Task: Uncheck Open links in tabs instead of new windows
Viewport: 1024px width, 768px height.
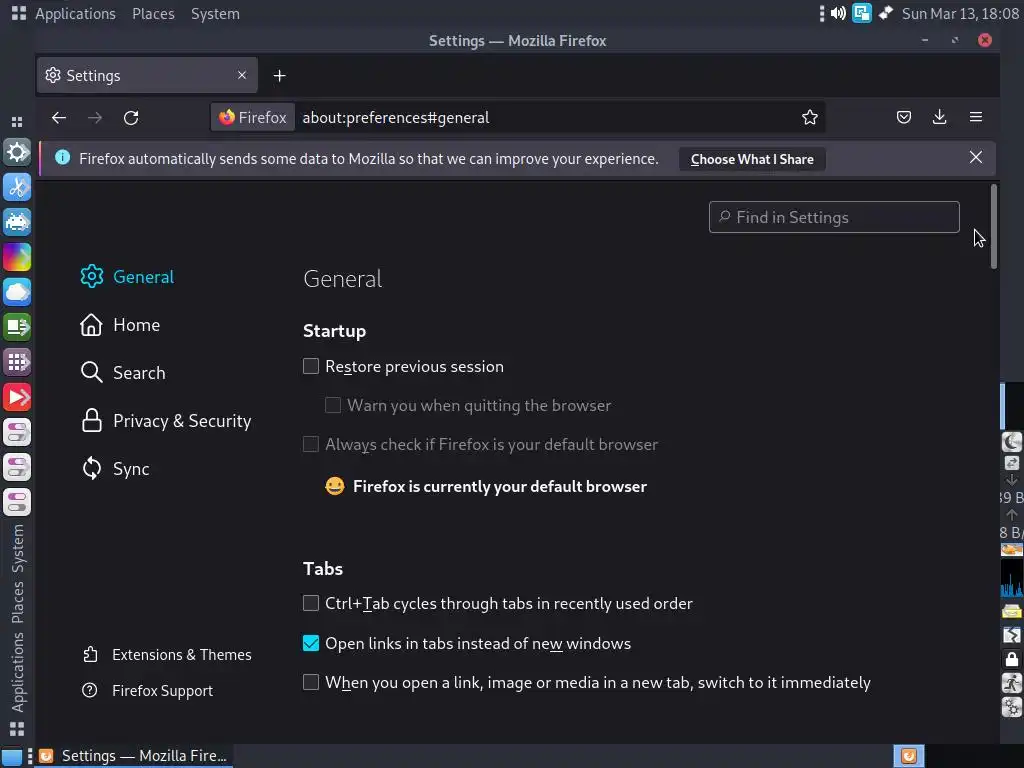Action: click(x=311, y=643)
